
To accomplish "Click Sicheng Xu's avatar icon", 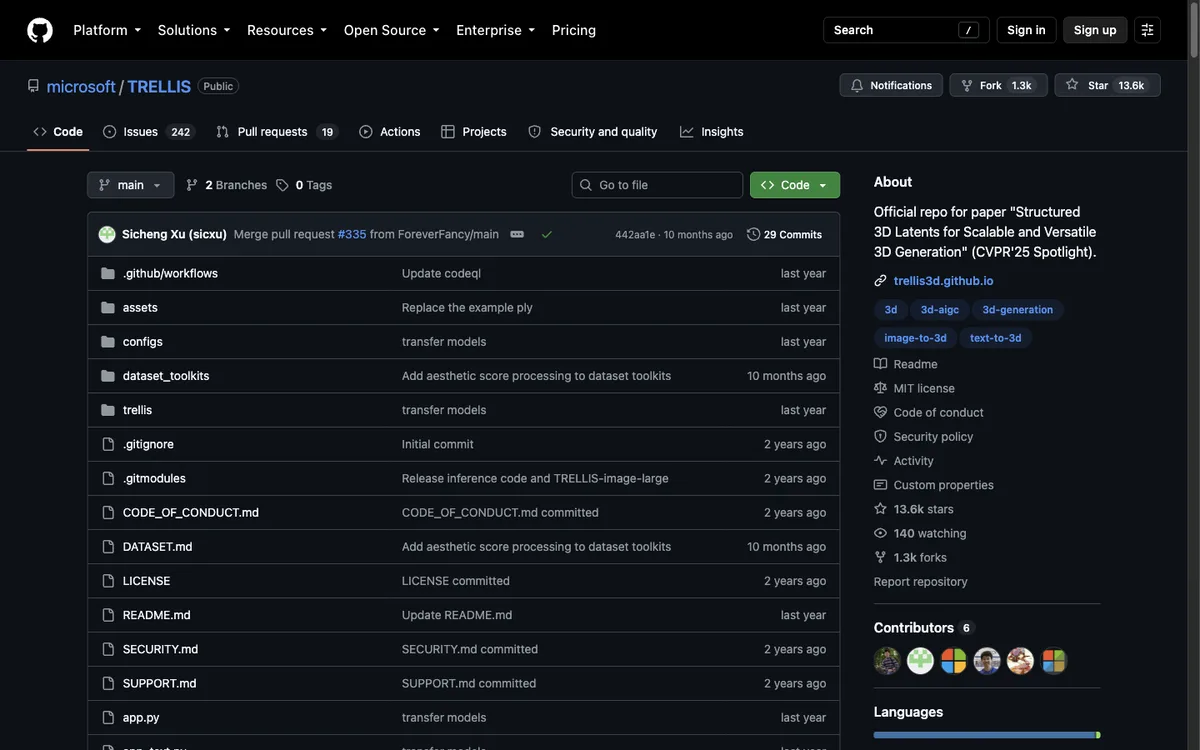I will (107, 234).
